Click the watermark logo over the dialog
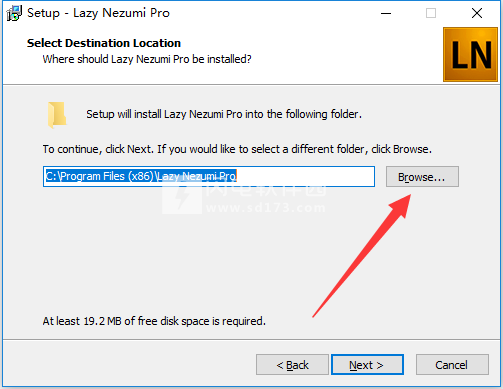503x389 pixels. click(182, 196)
